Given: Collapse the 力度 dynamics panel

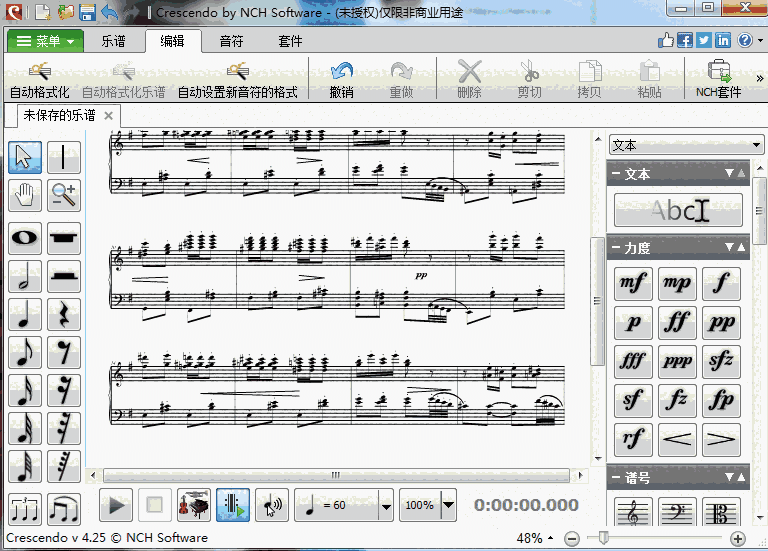Looking at the screenshot, I should (616, 247).
